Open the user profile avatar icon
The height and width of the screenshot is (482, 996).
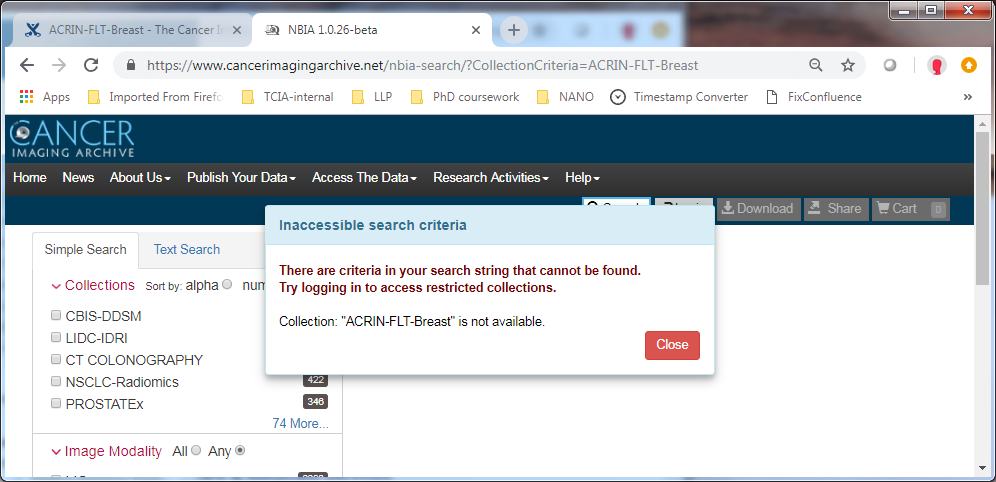coord(936,65)
